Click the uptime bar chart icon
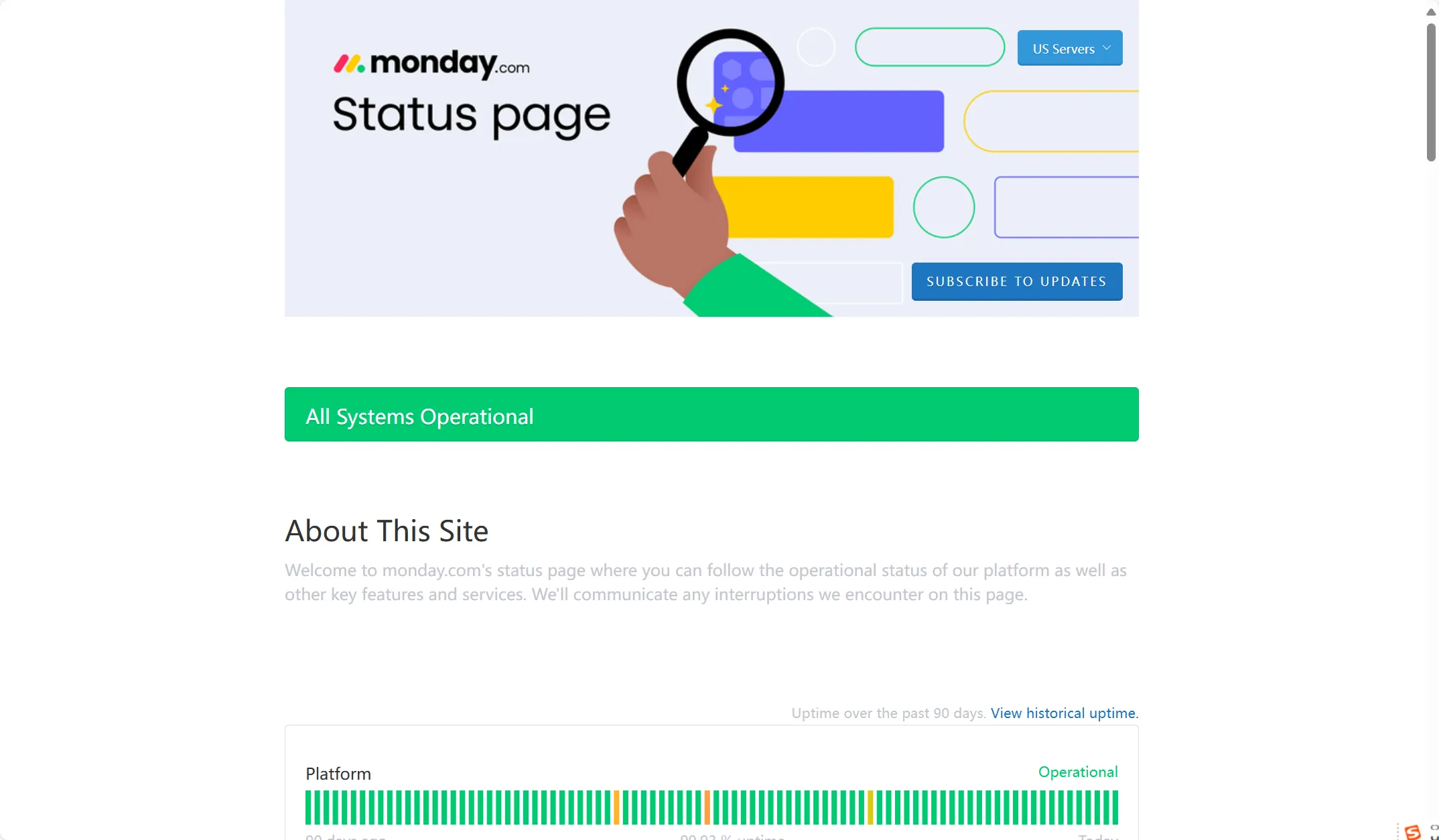Viewport: 1439px width, 840px height. 711,807
